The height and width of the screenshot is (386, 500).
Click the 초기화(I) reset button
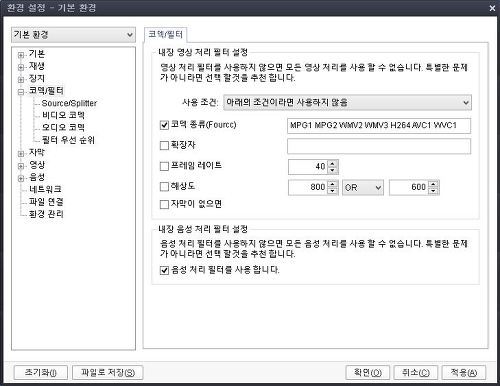(41, 372)
